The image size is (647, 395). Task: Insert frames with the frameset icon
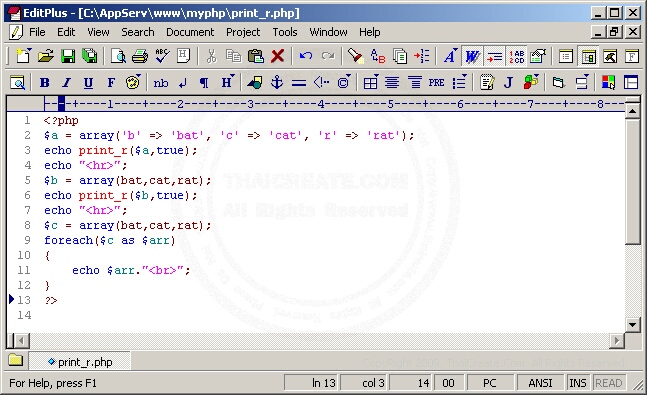pyautogui.click(x=631, y=83)
